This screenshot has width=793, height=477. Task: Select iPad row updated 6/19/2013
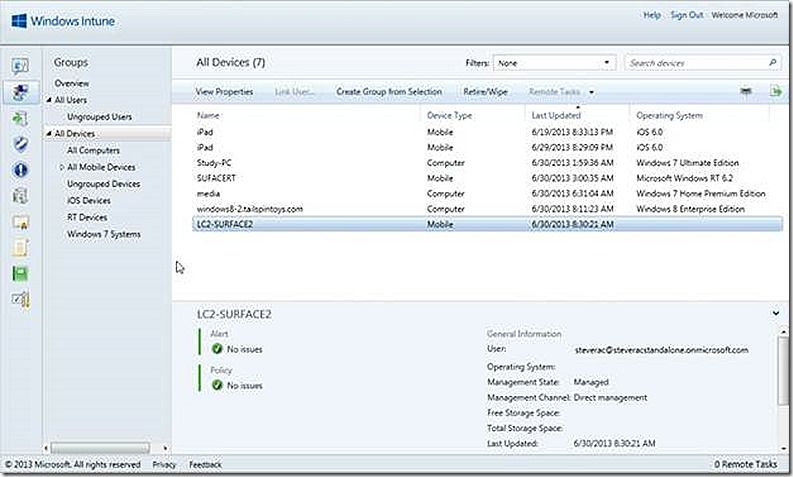488,132
